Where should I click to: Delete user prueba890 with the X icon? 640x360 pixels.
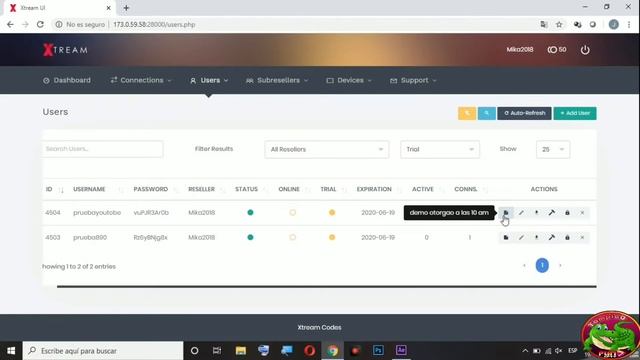pos(582,238)
